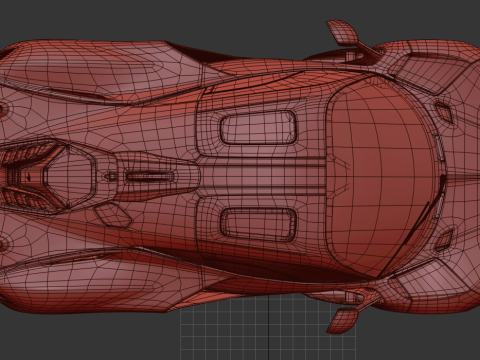480x360 pixels.
Task: Click the dark vertical grid axis line
Action: [x=269, y=328]
